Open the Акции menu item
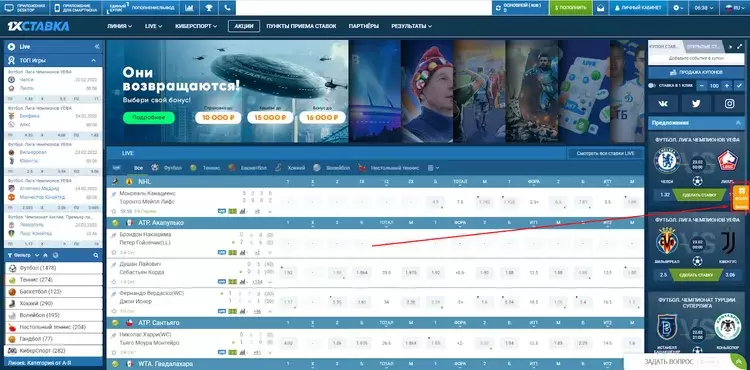Viewport: 750px width, 370px height. tap(244, 26)
